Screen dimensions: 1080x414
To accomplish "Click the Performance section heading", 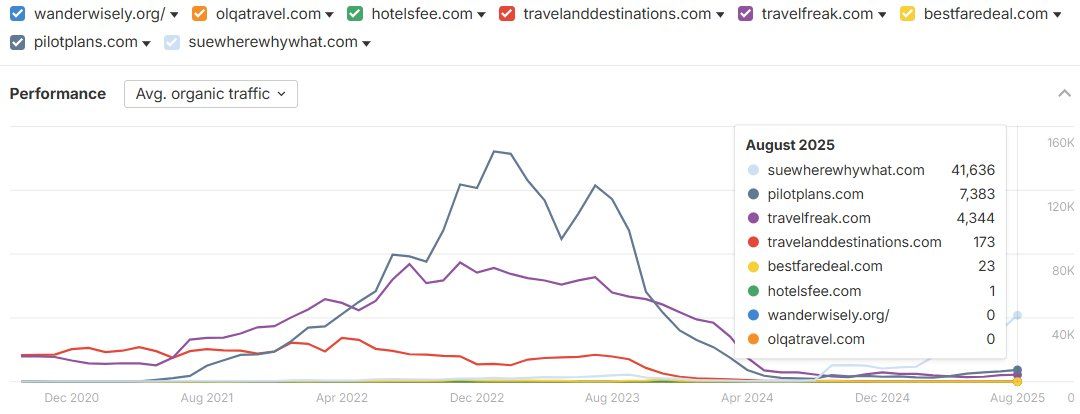I will [58, 94].
